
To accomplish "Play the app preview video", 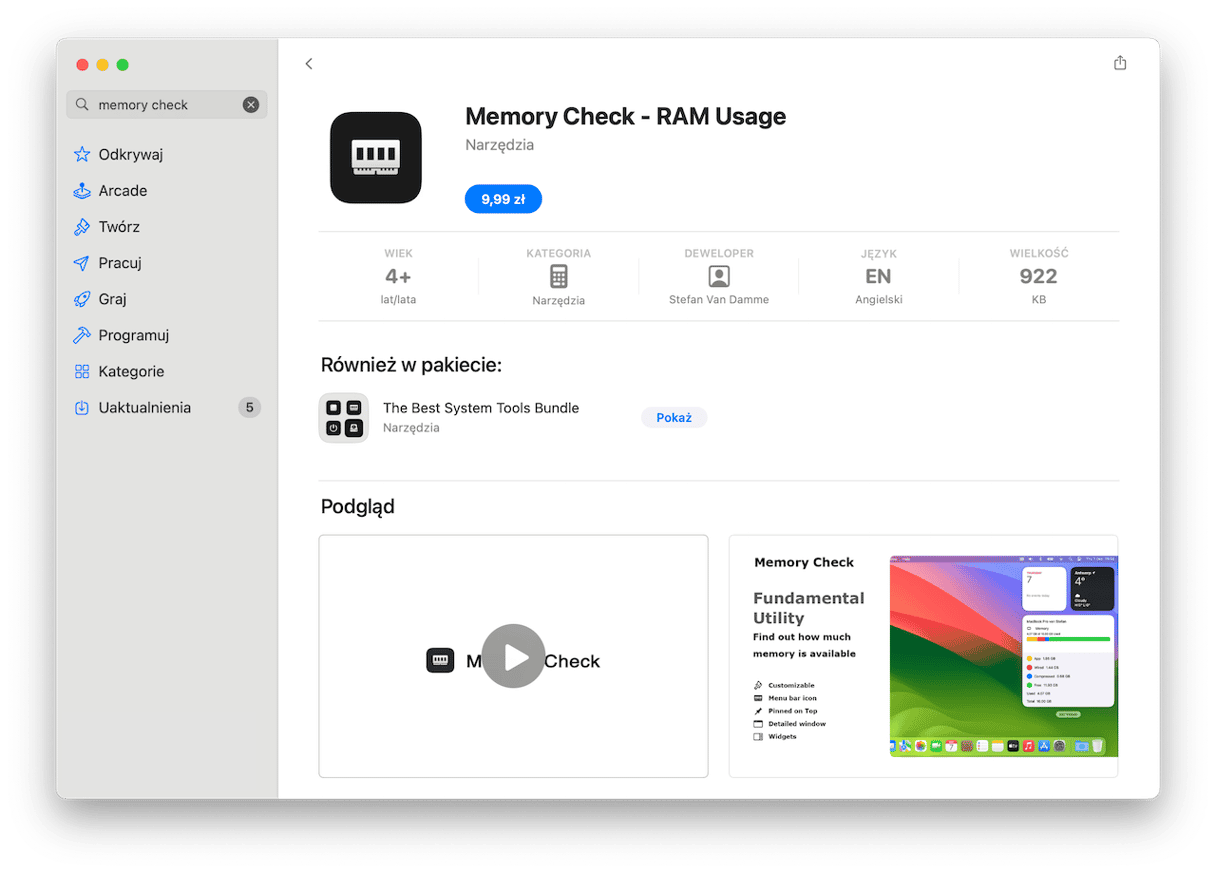I will tap(513, 656).
